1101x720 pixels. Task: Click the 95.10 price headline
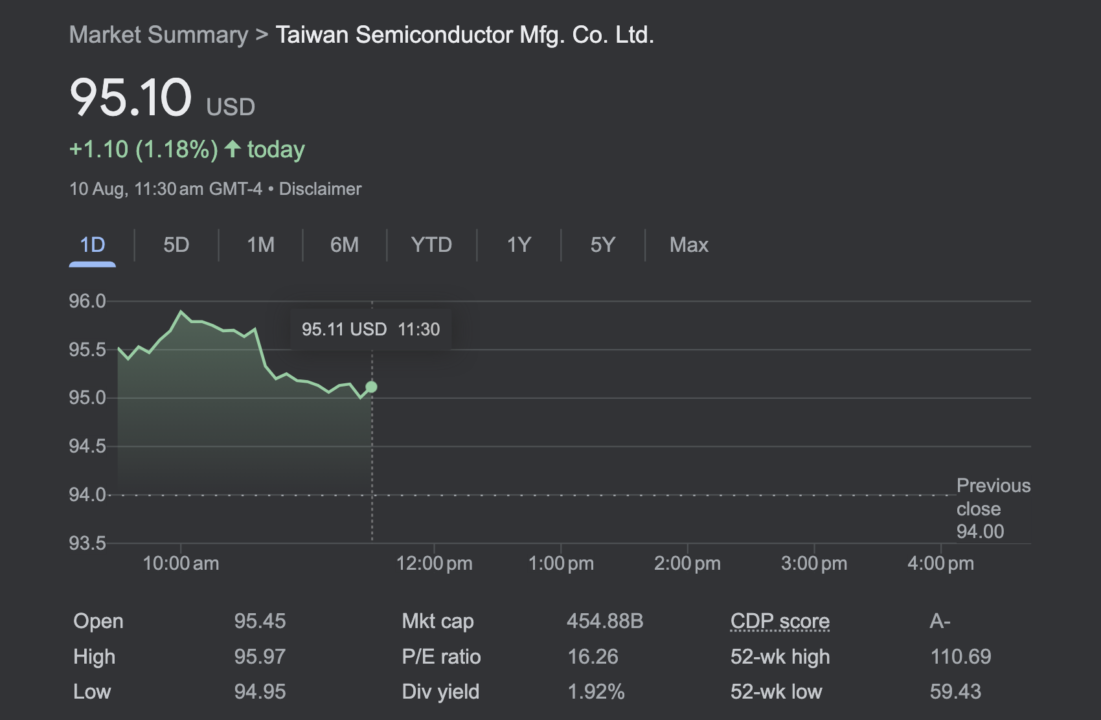pyautogui.click(x=131, y=97)
